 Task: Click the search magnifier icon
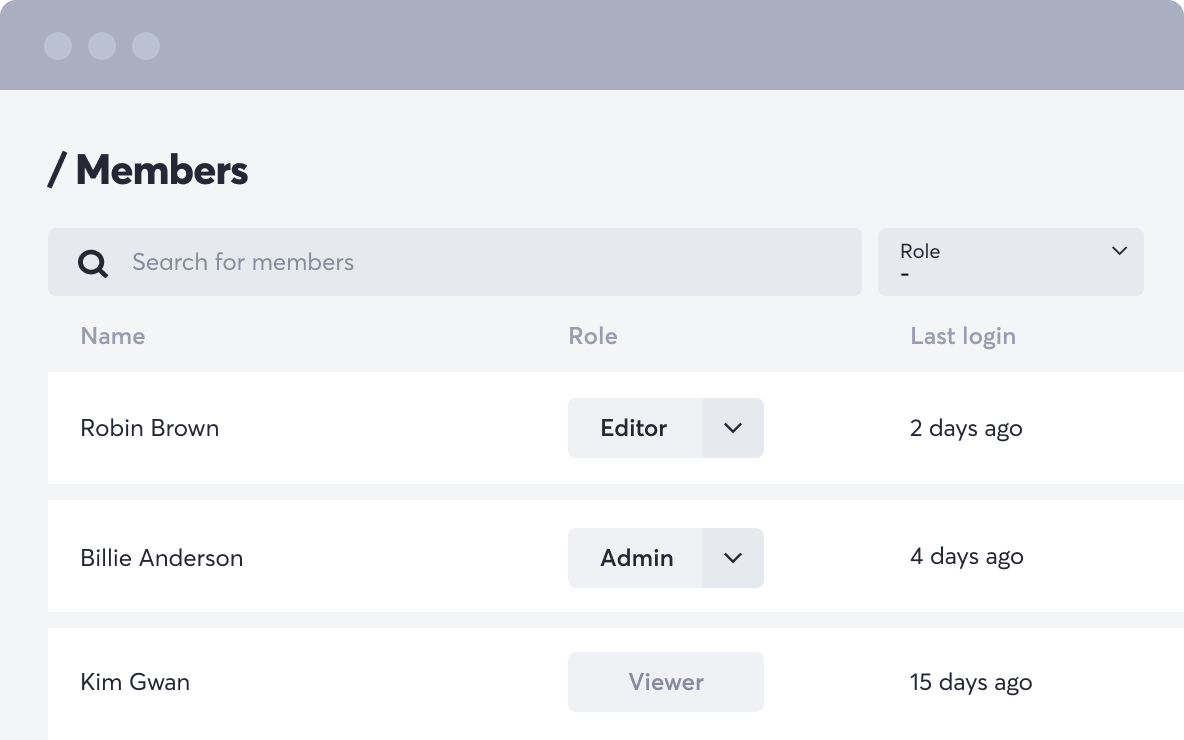tap(93, 263)
